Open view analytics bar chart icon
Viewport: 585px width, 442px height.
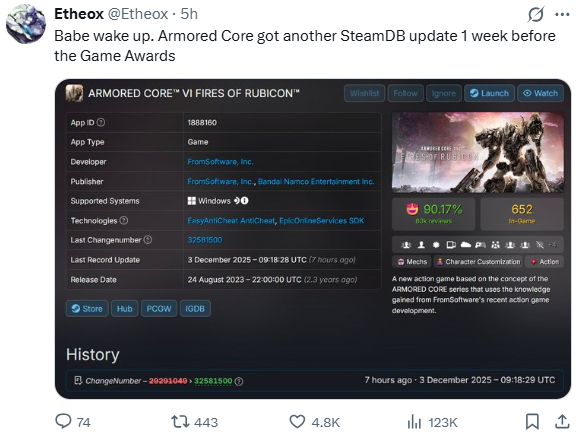tap(414, 422)
